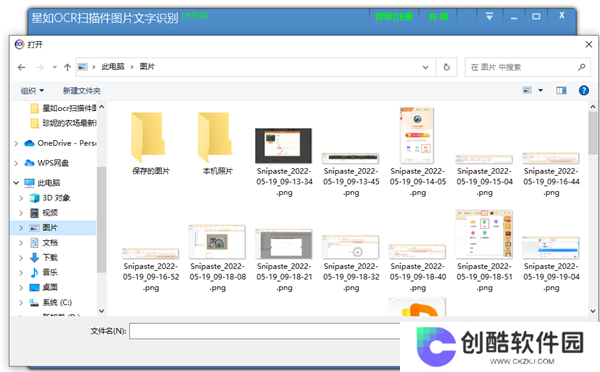Select 此电脑 in the navigation tree
Screen dimensions: 600x372
(42, 183)
